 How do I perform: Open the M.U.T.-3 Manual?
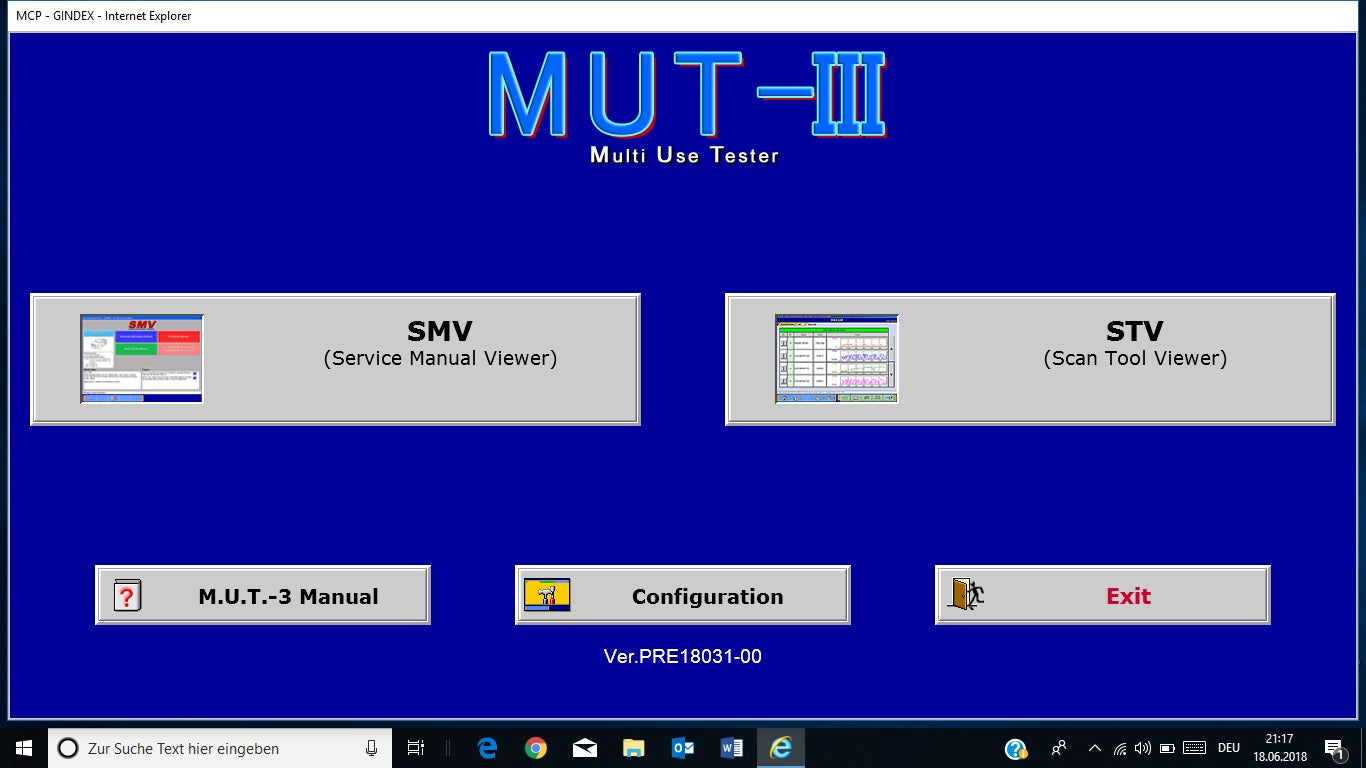pos(263,595)
